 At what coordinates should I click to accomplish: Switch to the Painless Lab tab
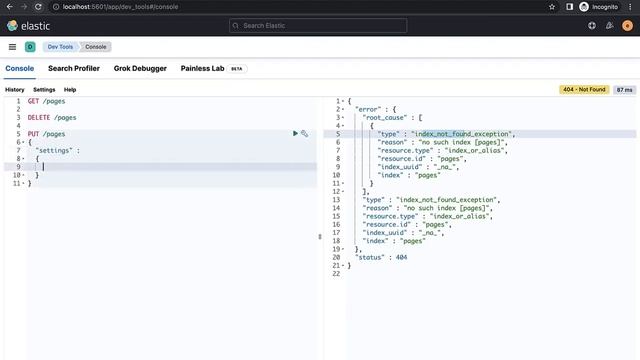[202, 69]
